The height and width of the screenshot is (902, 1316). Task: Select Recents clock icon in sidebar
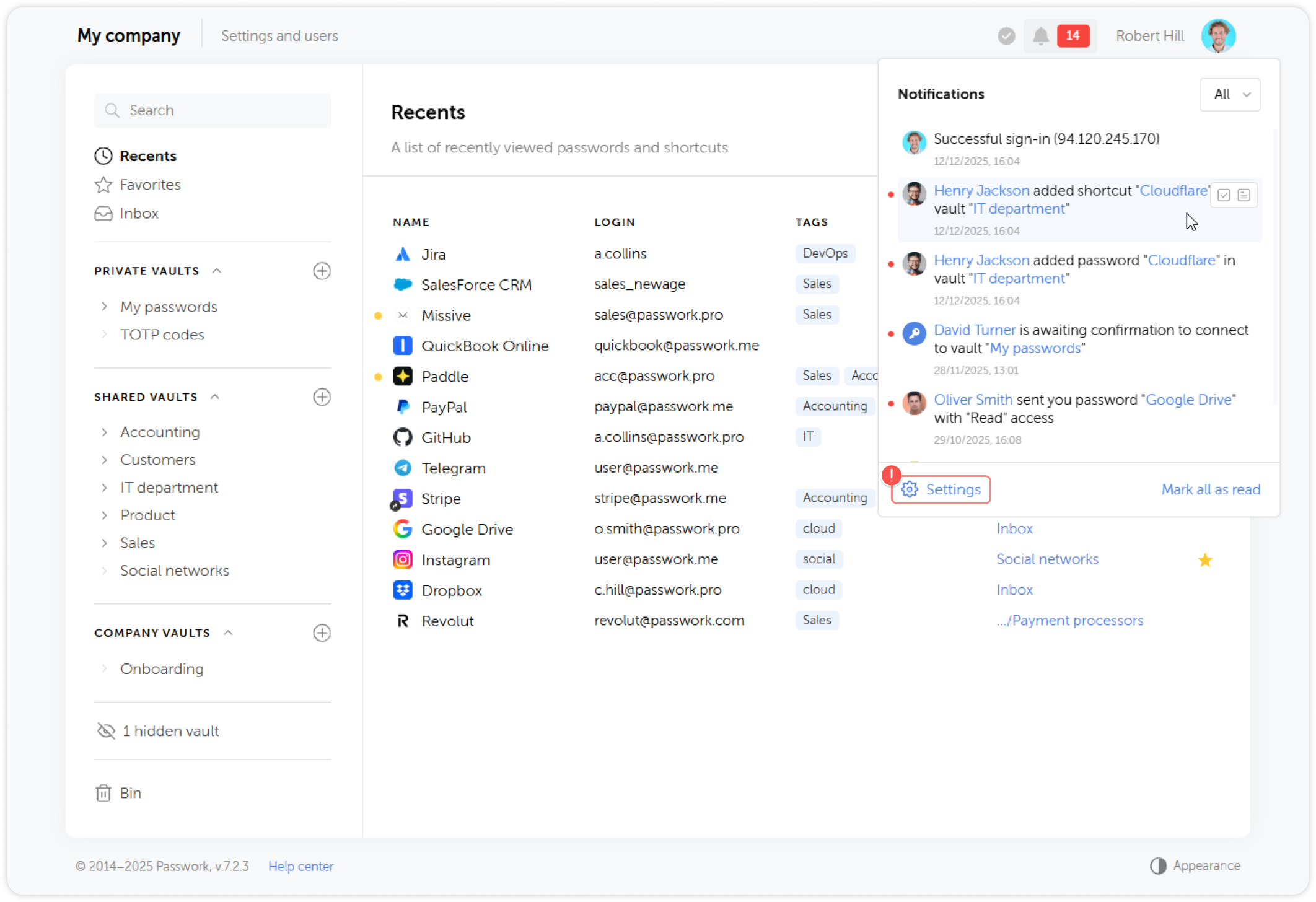pyautogui.click(x=103, y=155)
